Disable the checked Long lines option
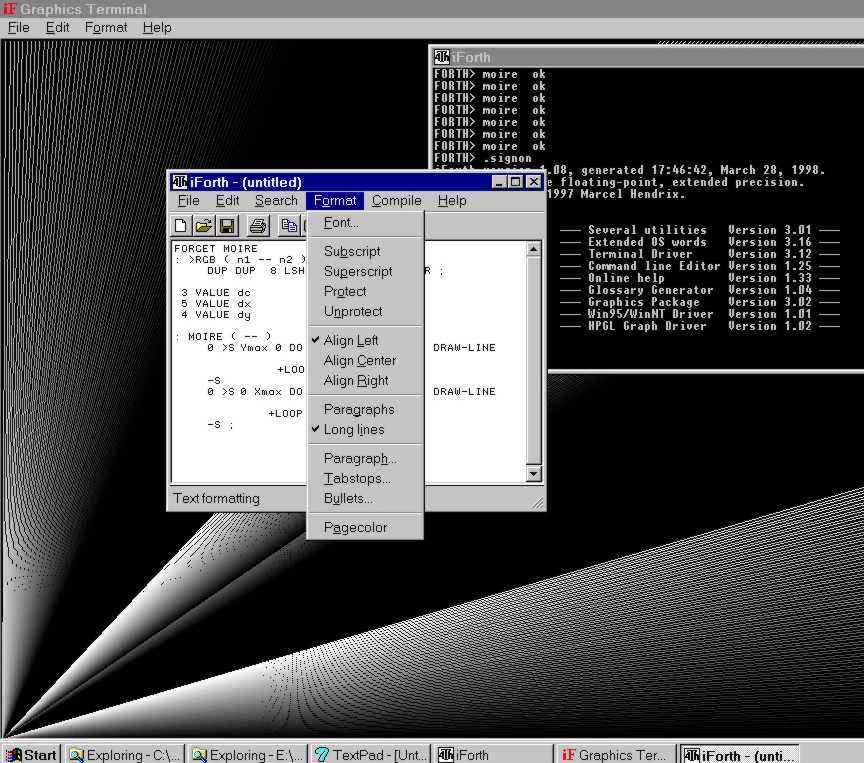Screen dimensions: 864x763 (353, 429)
